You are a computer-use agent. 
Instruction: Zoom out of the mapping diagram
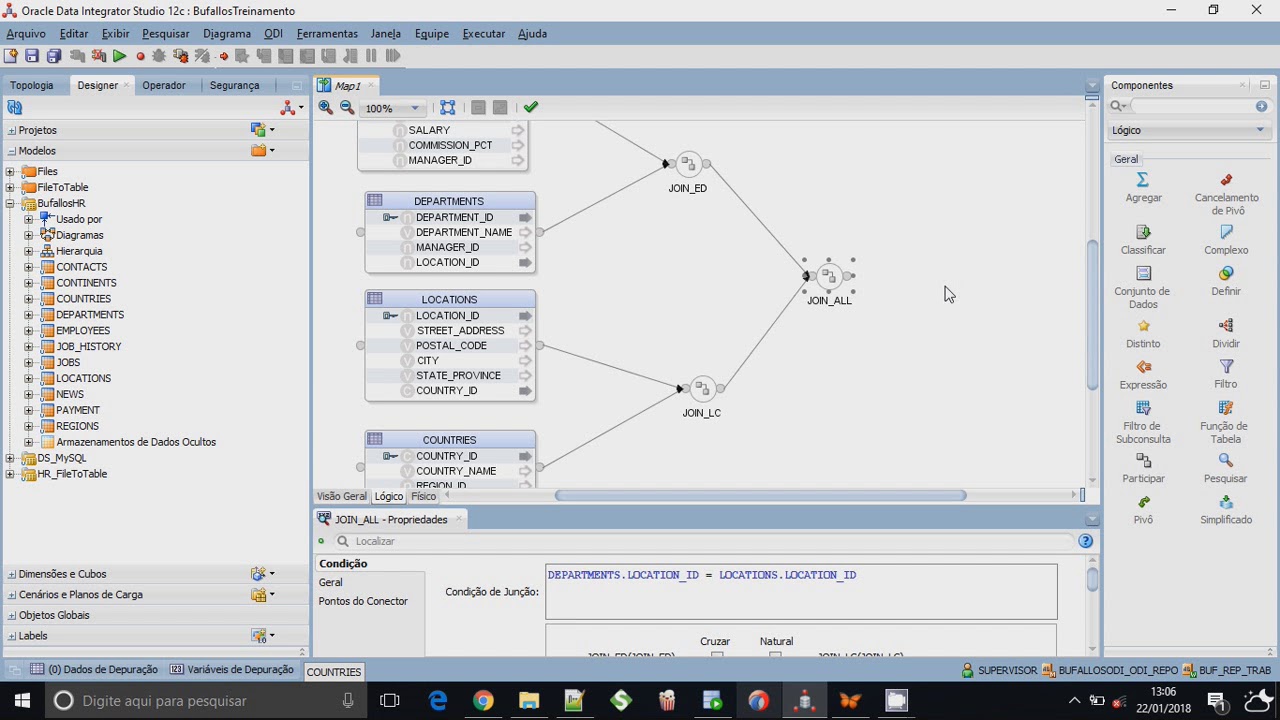click(x=346, y=107)
